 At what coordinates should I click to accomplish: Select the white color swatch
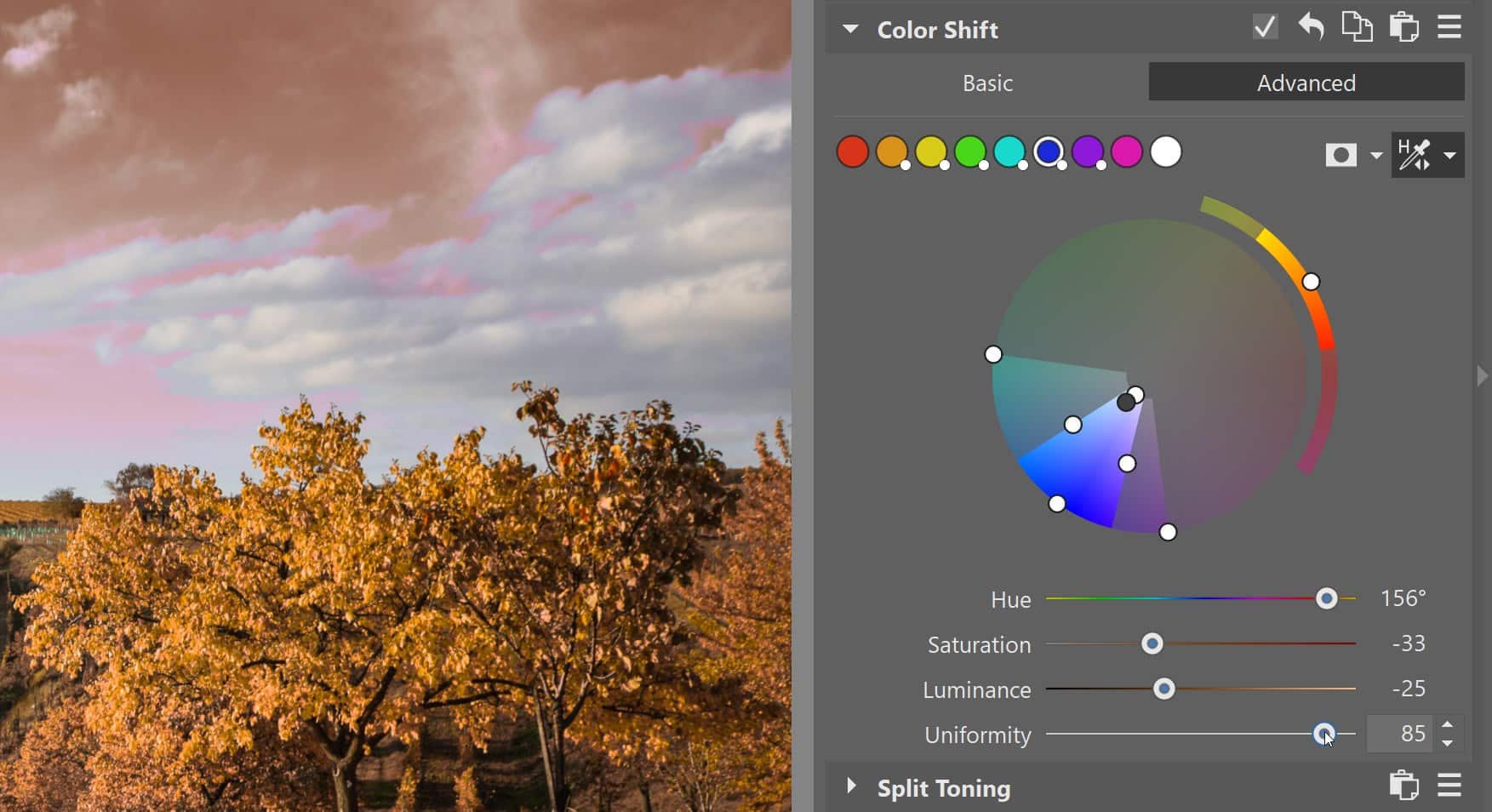pyautogui.click(x=1166, y=152)
